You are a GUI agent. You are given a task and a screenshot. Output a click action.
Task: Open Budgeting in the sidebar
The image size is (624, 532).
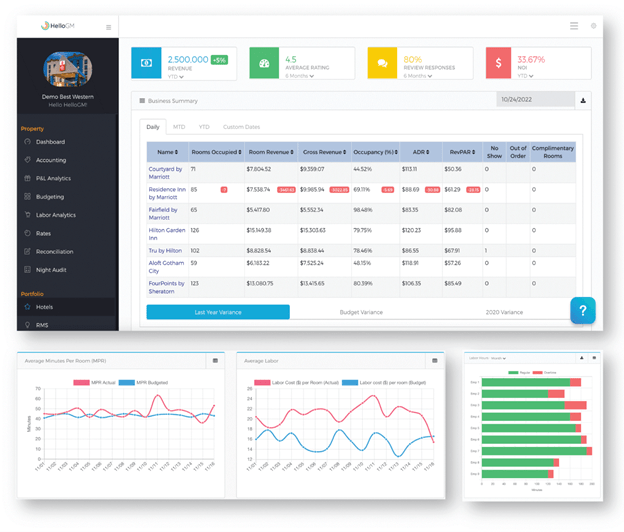(x=50, y=197)
